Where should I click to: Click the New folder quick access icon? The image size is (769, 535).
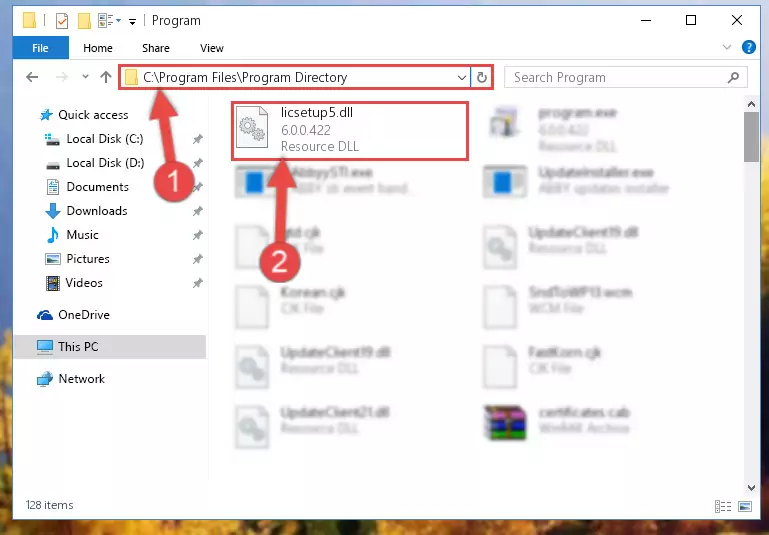(84, 21)
